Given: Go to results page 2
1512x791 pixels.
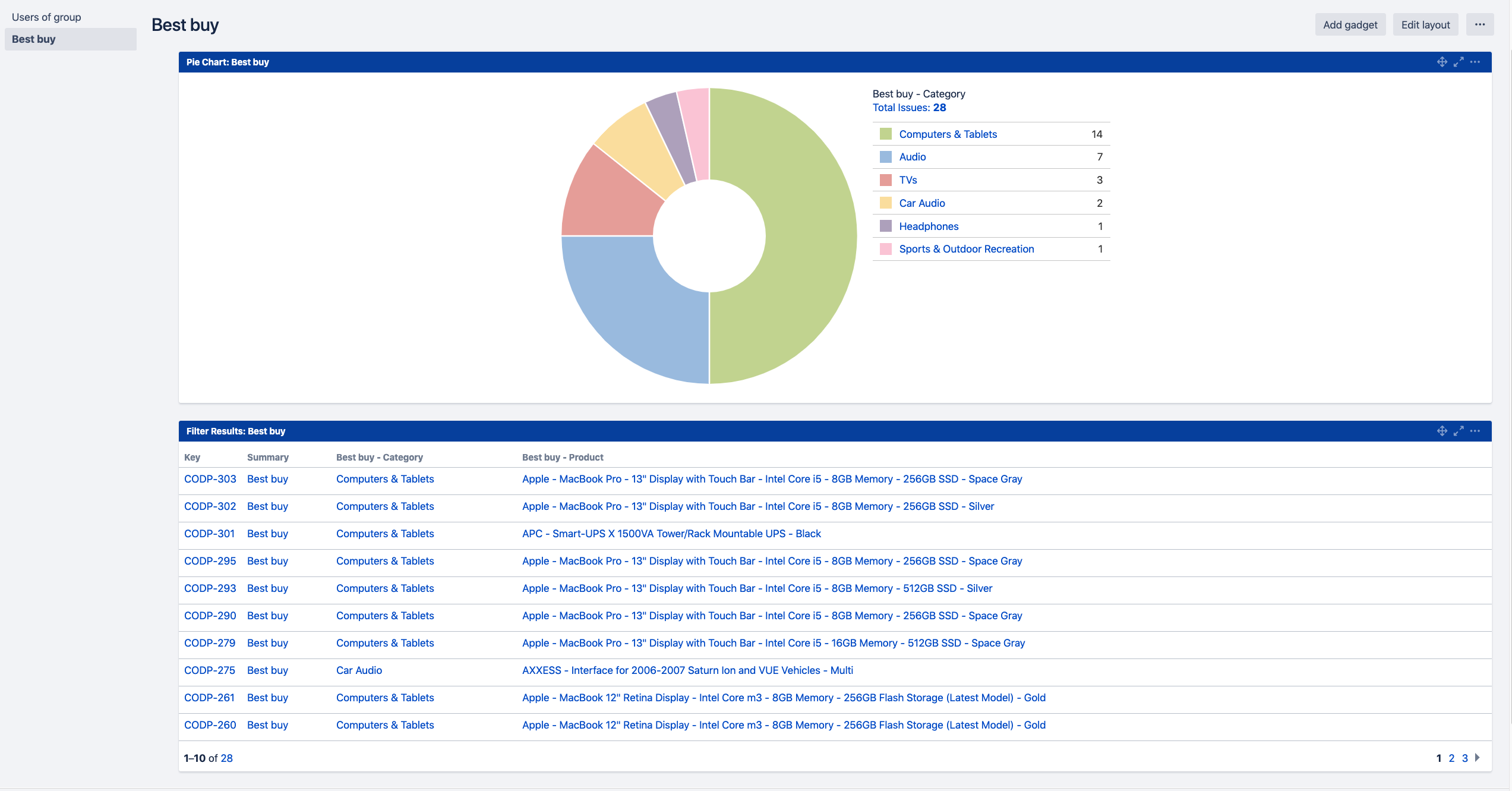Looking at the screenshot, I should pos(1451,758).
